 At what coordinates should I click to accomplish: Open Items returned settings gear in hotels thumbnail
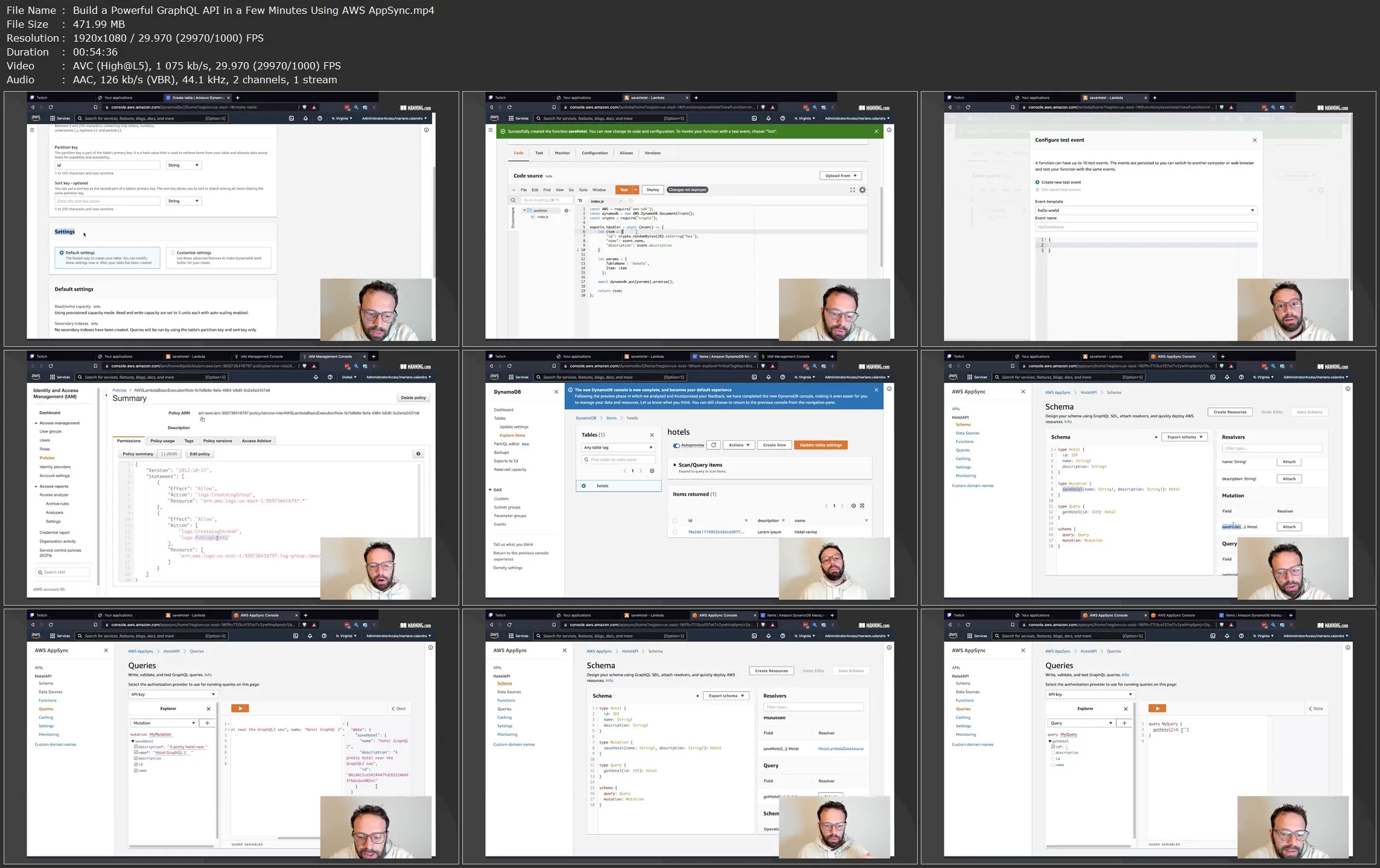point(853,505)
